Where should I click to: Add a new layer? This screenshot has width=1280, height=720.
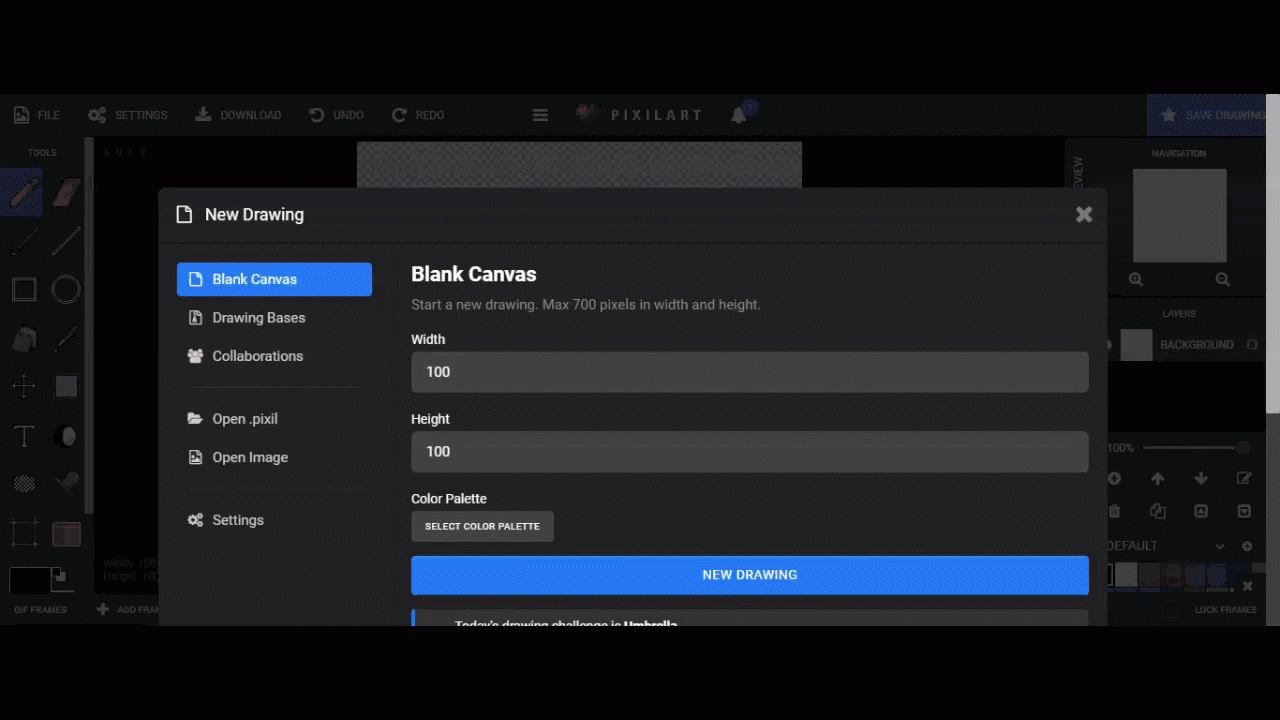(x=1114, y=479)
